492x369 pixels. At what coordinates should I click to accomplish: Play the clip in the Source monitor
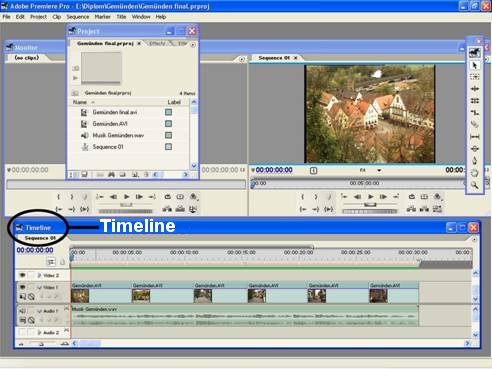click(126, 197)
